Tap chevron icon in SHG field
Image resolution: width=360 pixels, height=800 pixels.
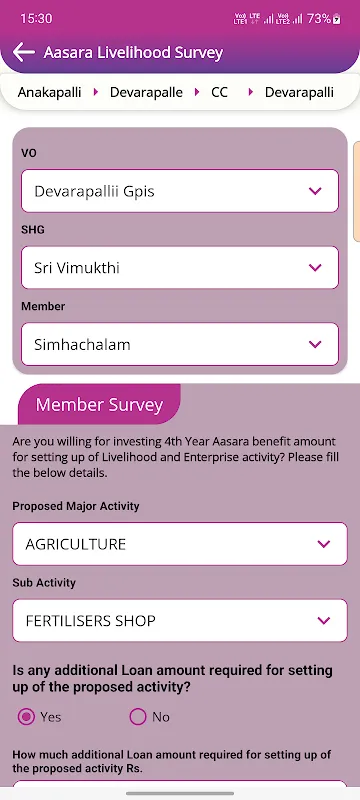[x=315, y=268]
